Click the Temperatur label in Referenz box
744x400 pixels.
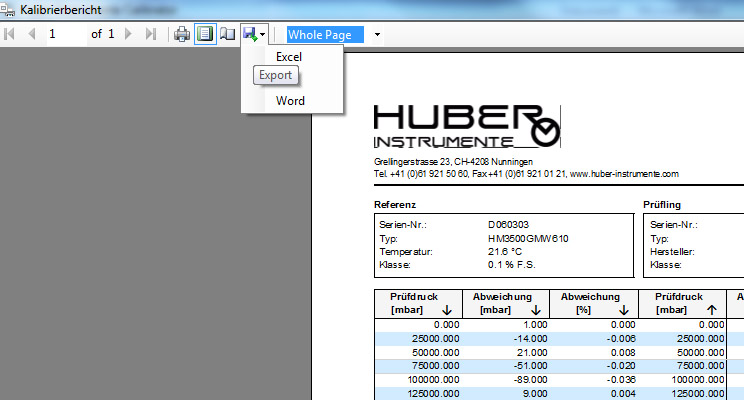(406, 252)
